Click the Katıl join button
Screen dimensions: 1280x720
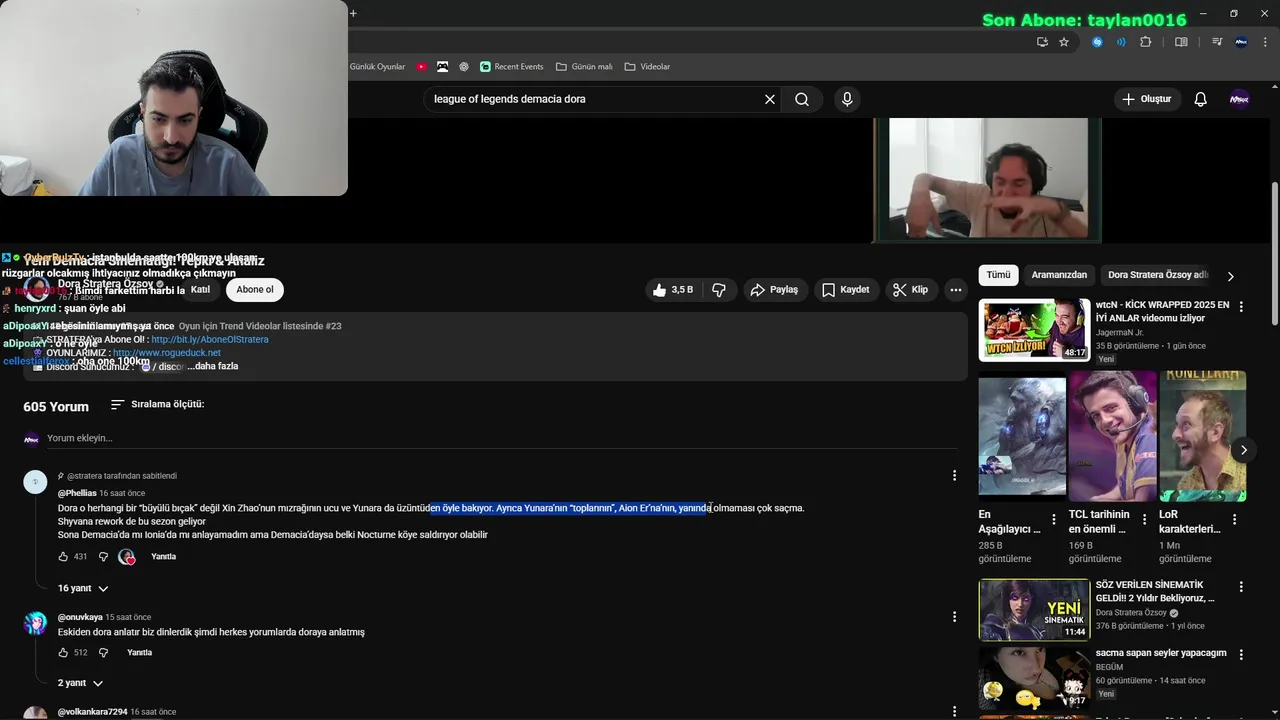tap(200, 290)
